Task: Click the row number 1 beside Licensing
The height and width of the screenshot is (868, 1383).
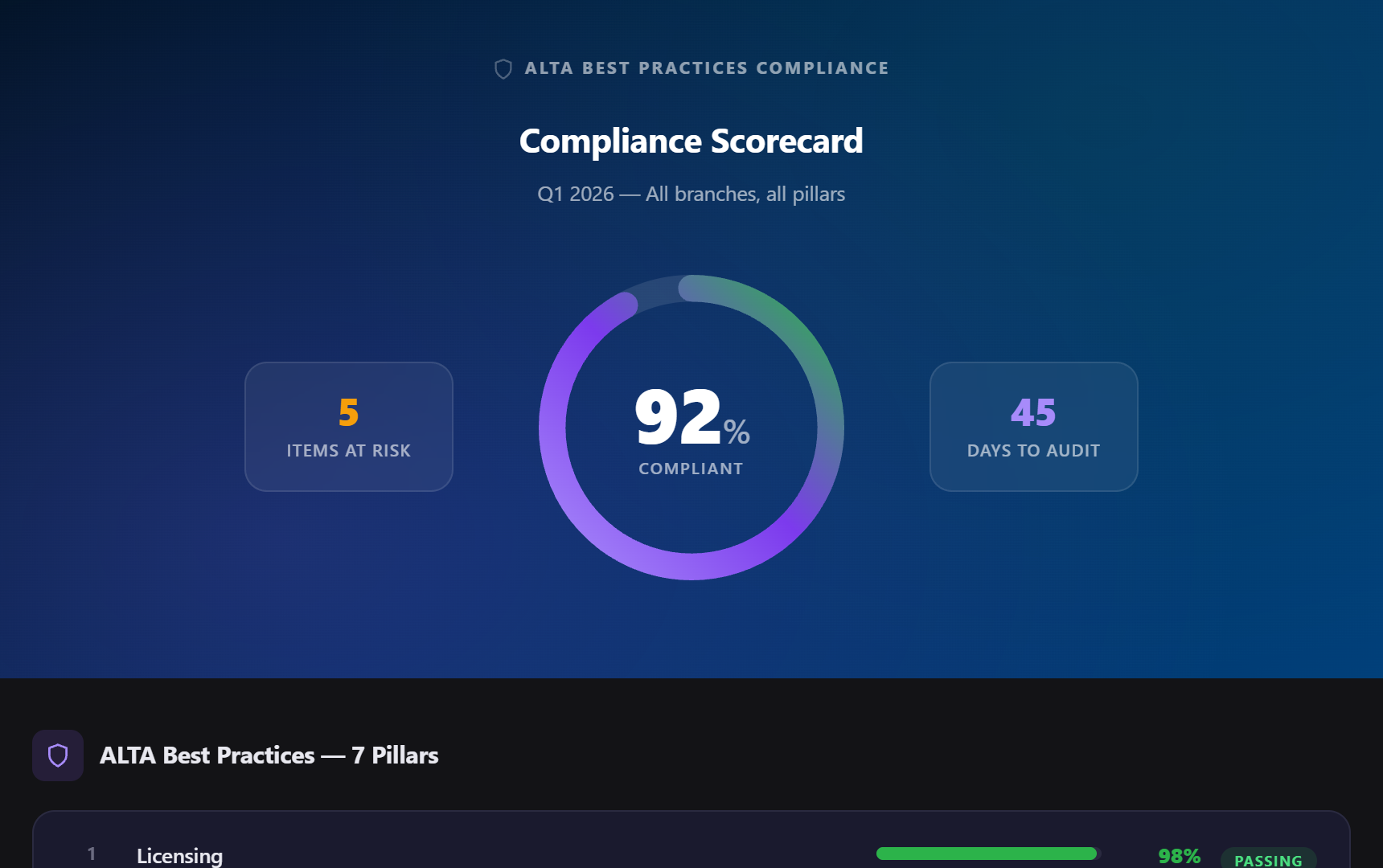Action: click(x=92, y=854)
